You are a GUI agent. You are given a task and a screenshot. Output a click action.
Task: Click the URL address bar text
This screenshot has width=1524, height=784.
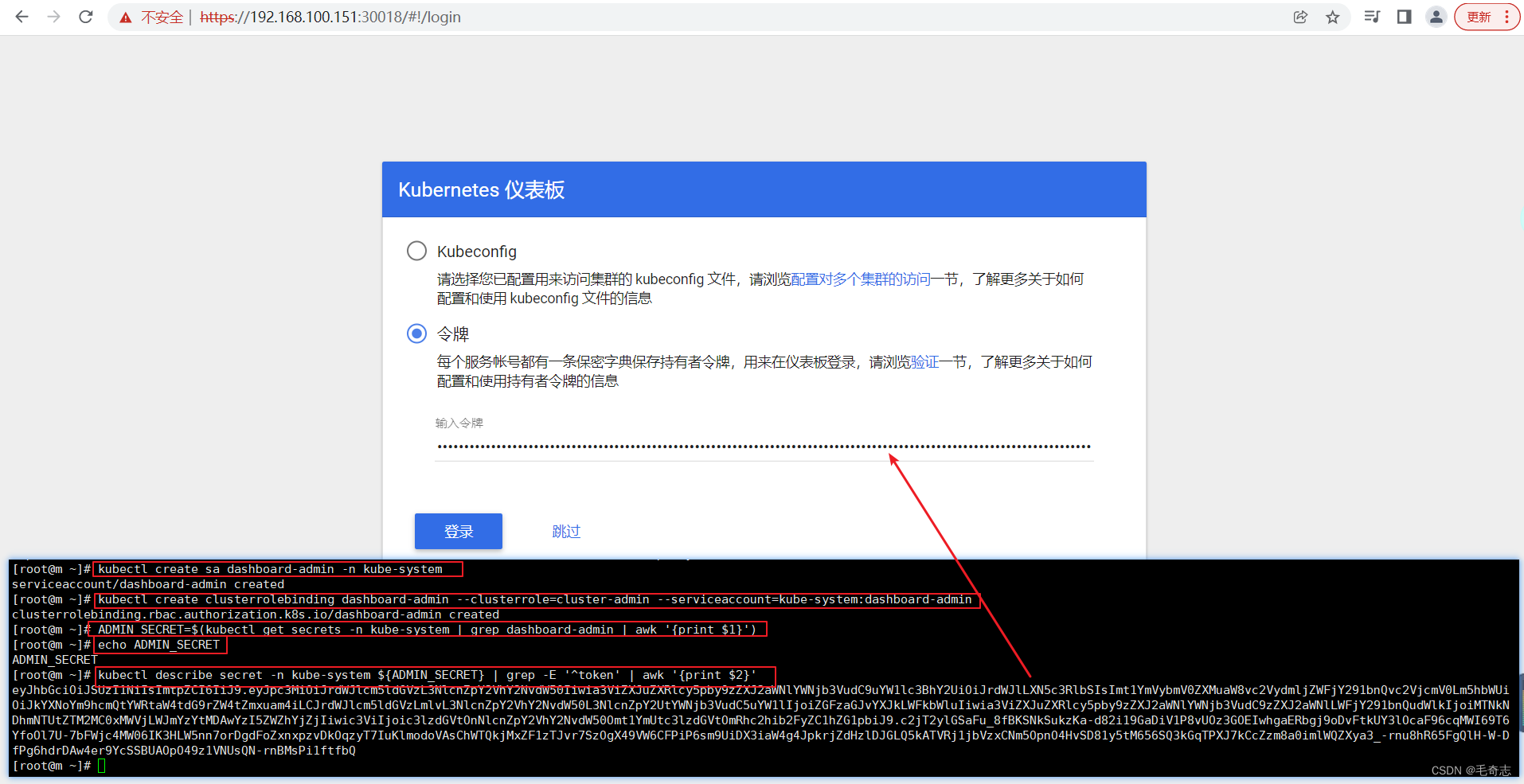330,17
